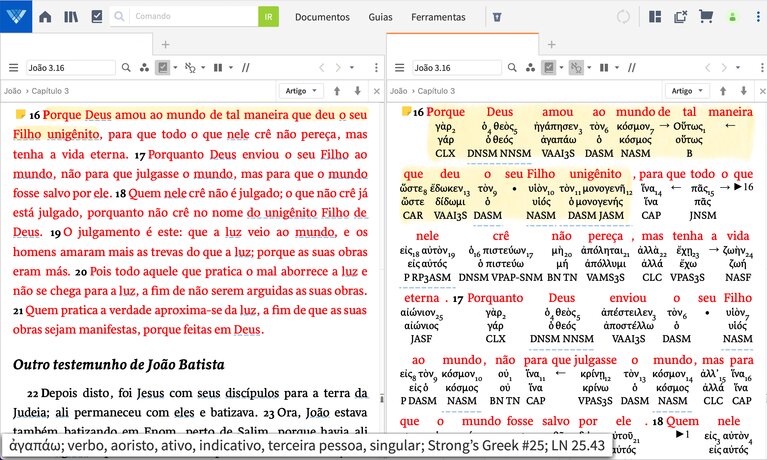The height and width of the screenshot is (460, 767).
Task: Jump to next article in left panel
Action: [x=358, y=91]
